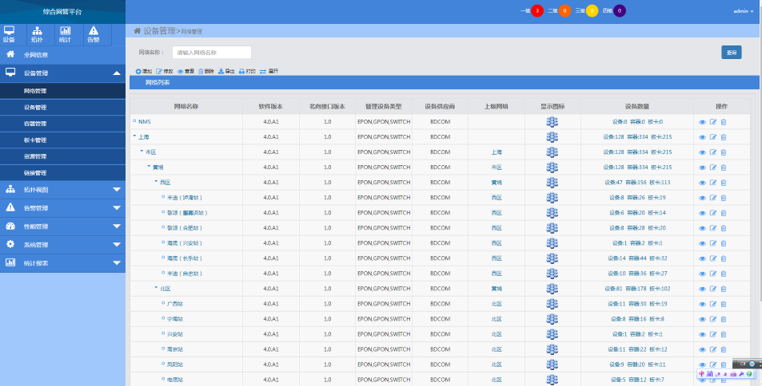This screenshot has height=386, width=762.
Task: Select the 板卡管理 submenu item
Action: pos(63,140)
